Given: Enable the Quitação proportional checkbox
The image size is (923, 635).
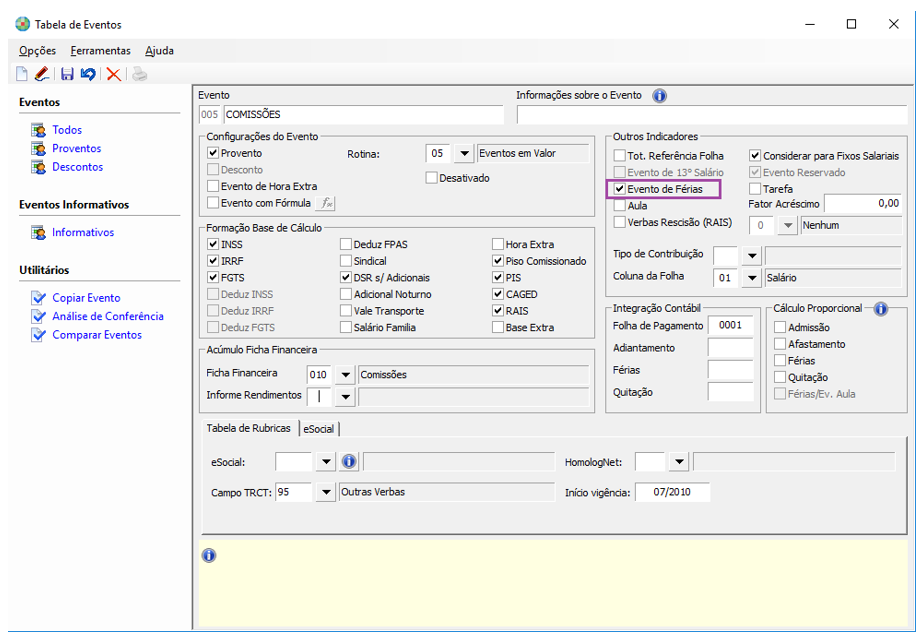Looking at the screenshot, I should coord(780,377).
